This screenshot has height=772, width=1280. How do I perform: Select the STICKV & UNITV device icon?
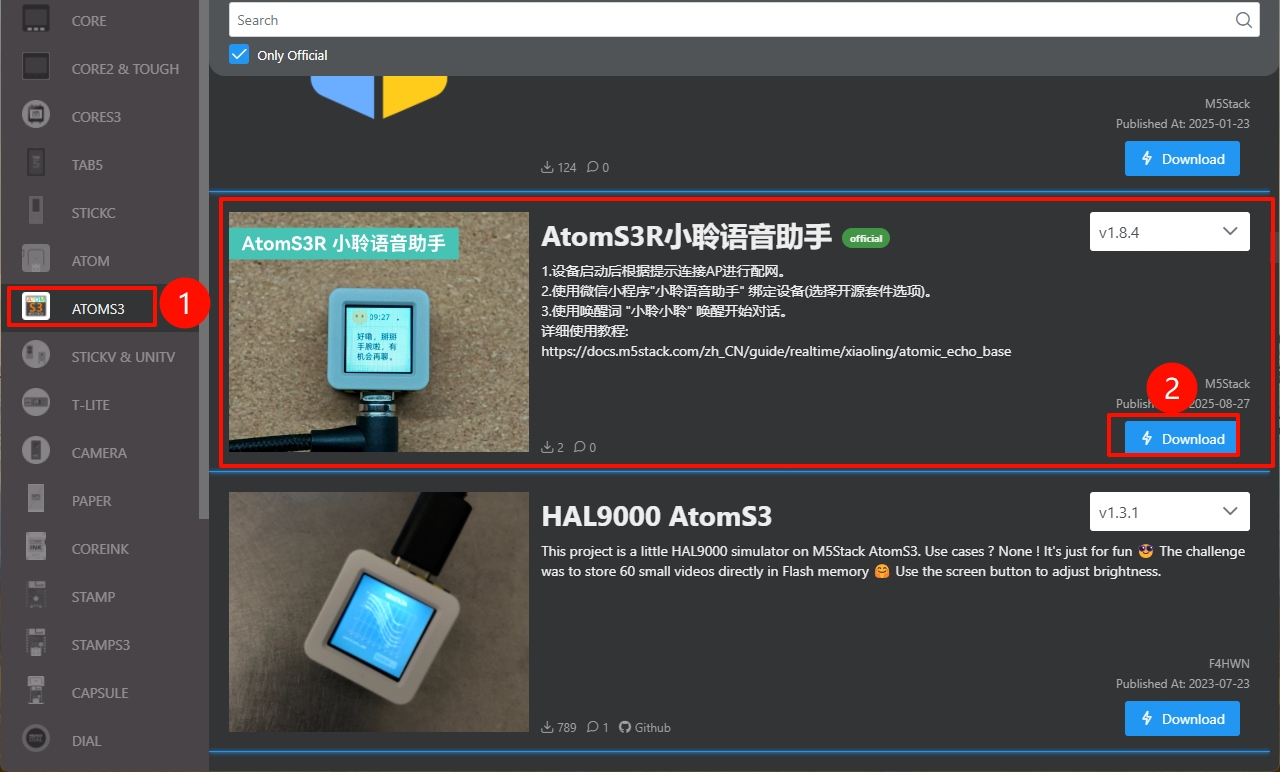pyautogui.click(x=36, y=356)
